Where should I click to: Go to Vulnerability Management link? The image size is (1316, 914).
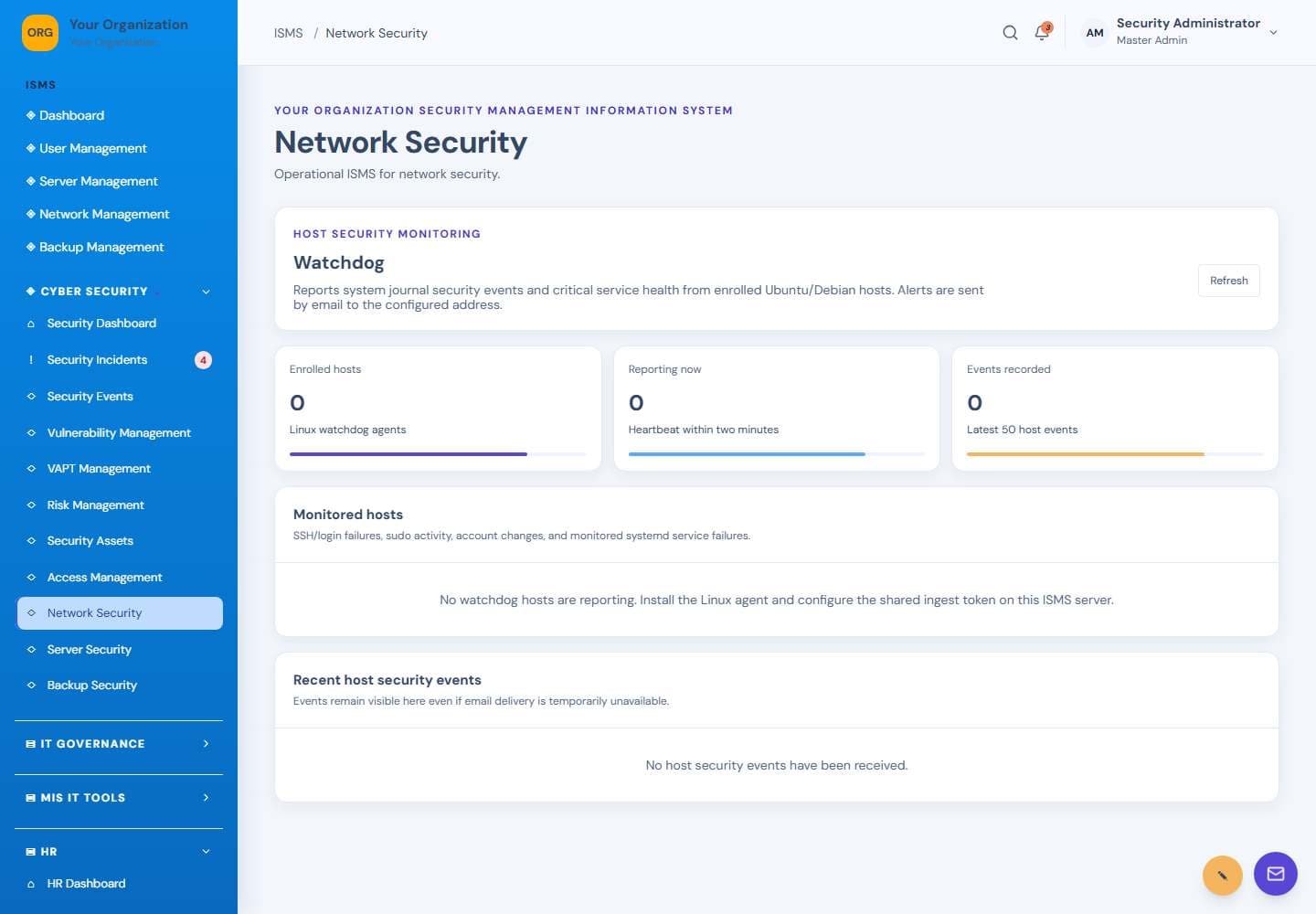[119, 433]
